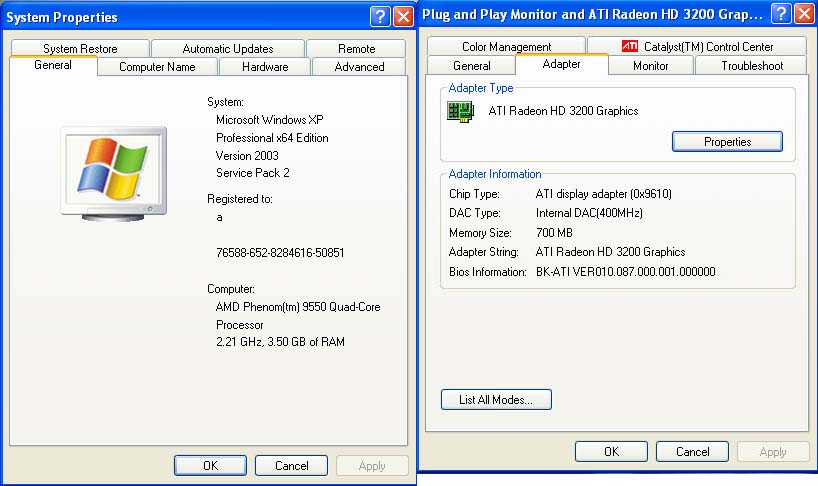
Task: Click the Adapter String value text
Action: point(610,252)
